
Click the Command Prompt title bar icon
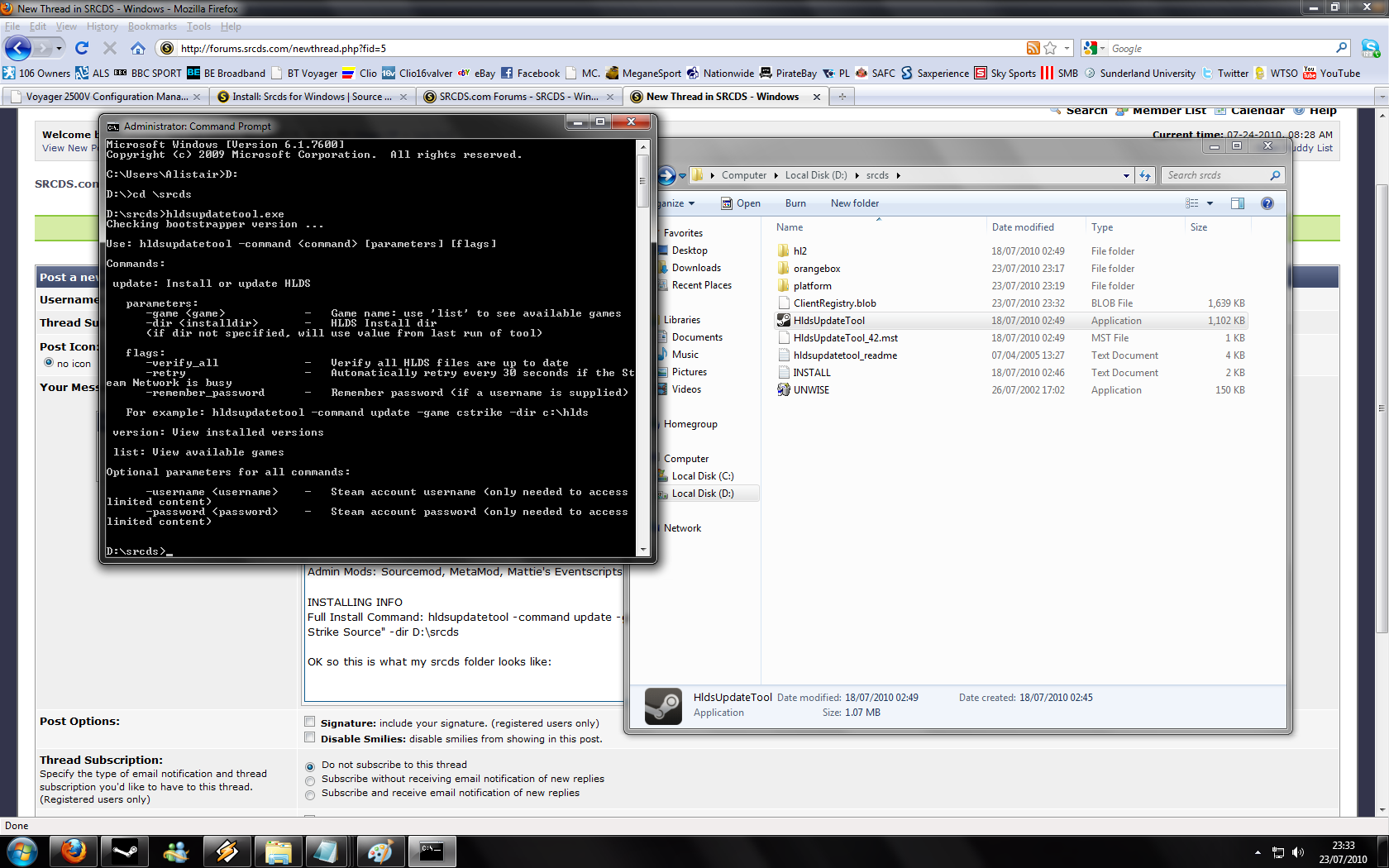113,126
